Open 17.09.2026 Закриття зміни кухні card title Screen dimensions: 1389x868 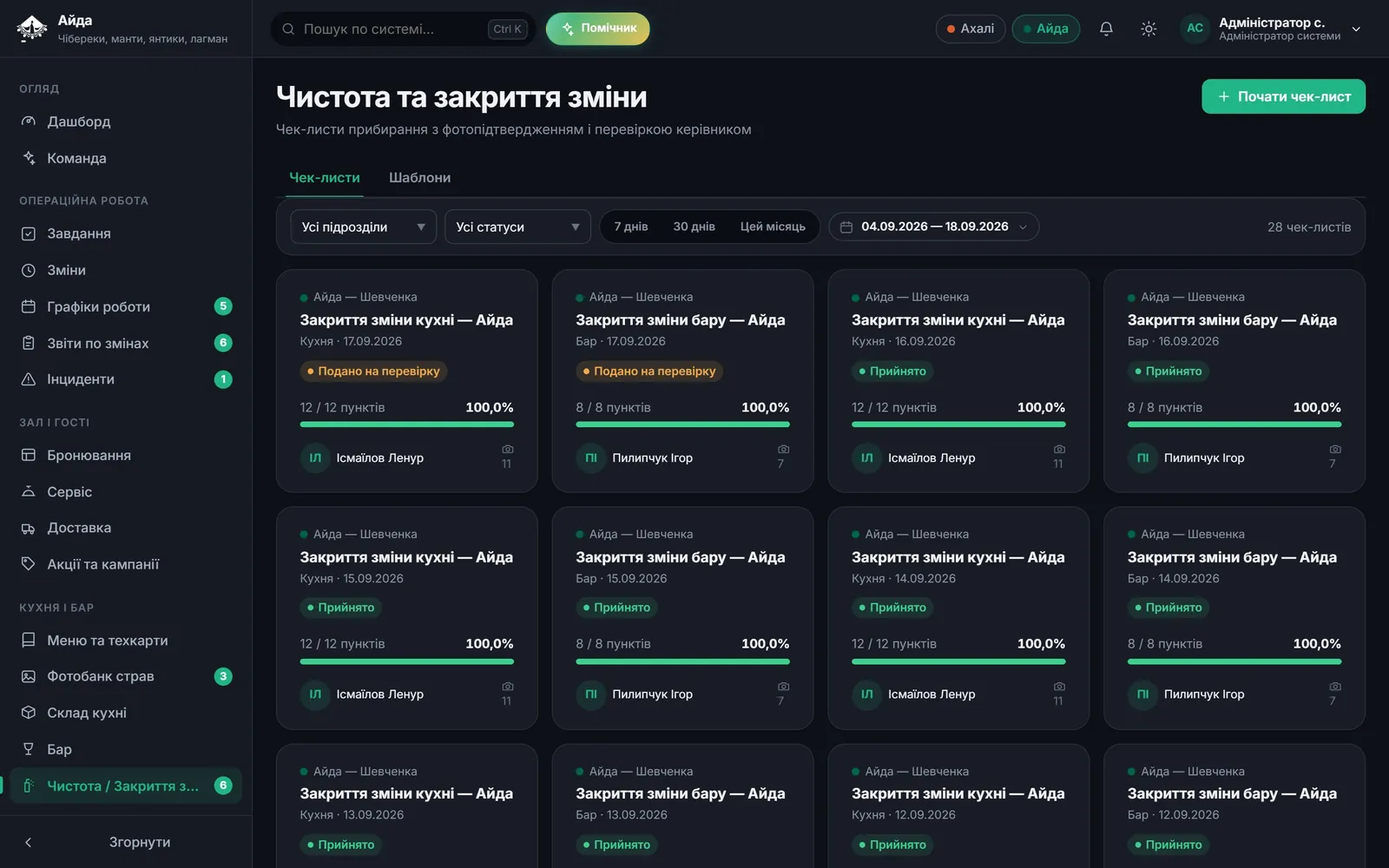pos(406,320)
